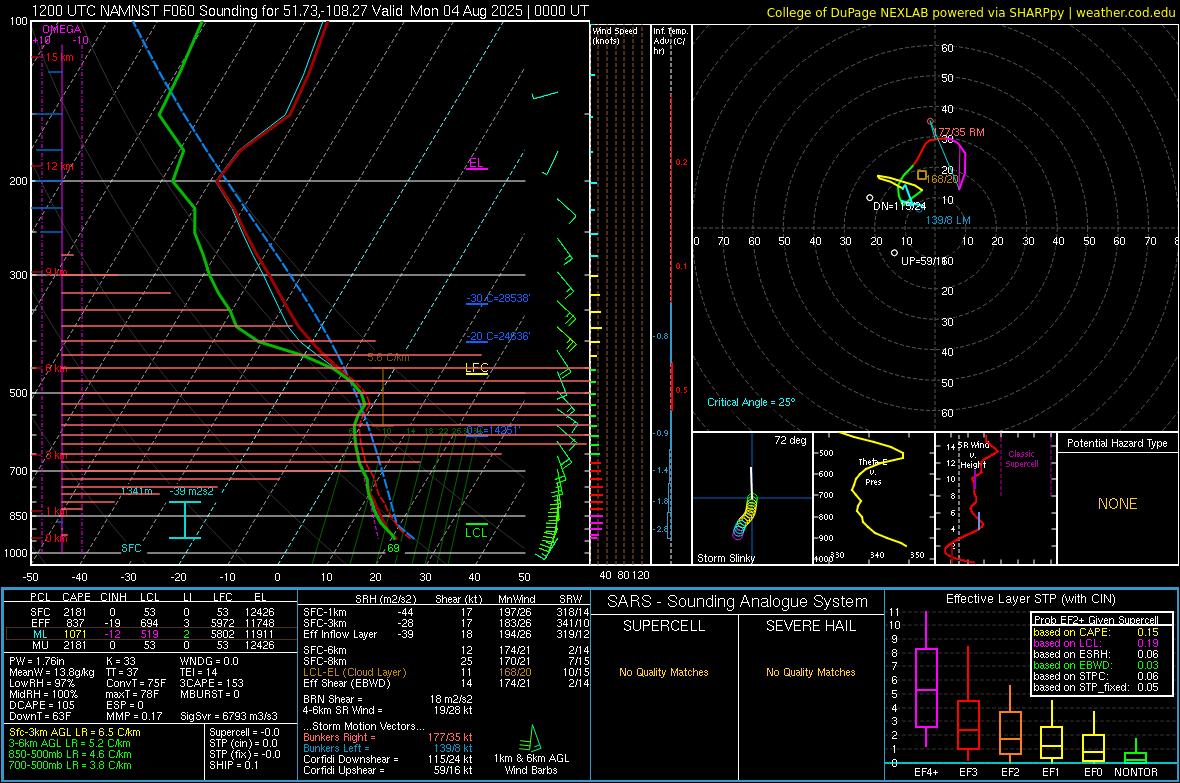Click the Bunkers Right = 177/35 kt row
Image resolution: width=1180 pixels, height=783 pixels.
[388, 737]
